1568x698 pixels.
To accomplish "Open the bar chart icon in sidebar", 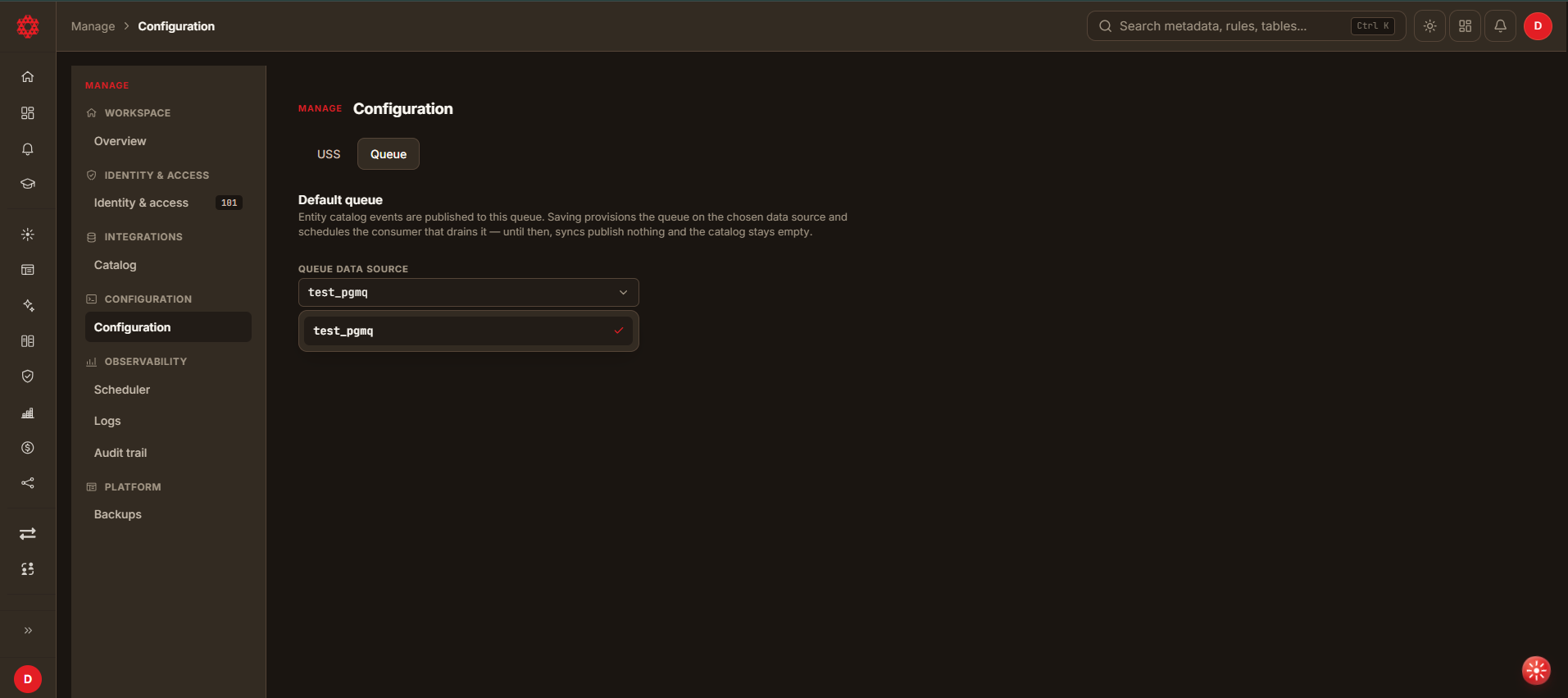I will click(x=28, y=413).
